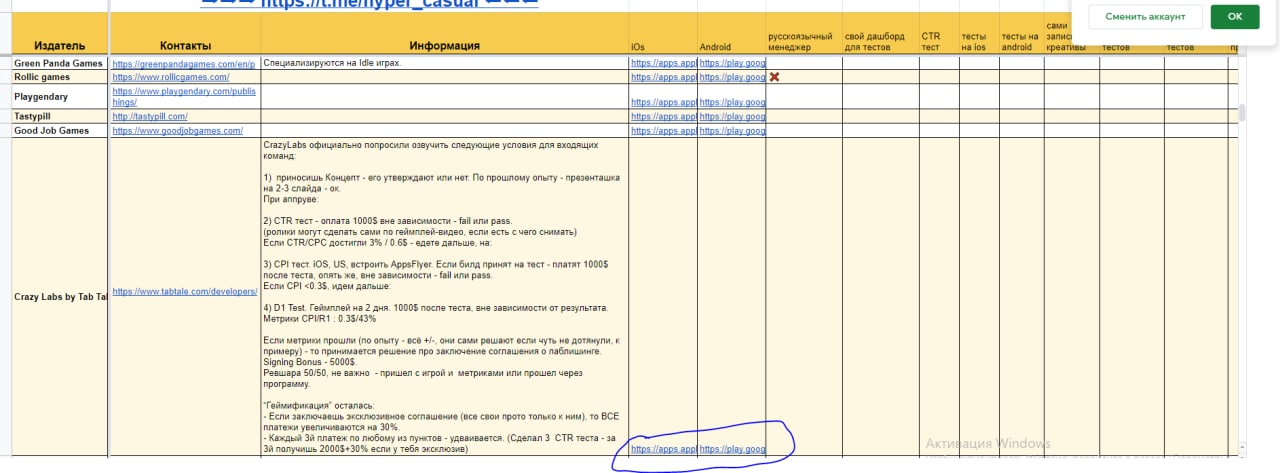Open the playgendary.com publishings link

click(x=184, y=96)
